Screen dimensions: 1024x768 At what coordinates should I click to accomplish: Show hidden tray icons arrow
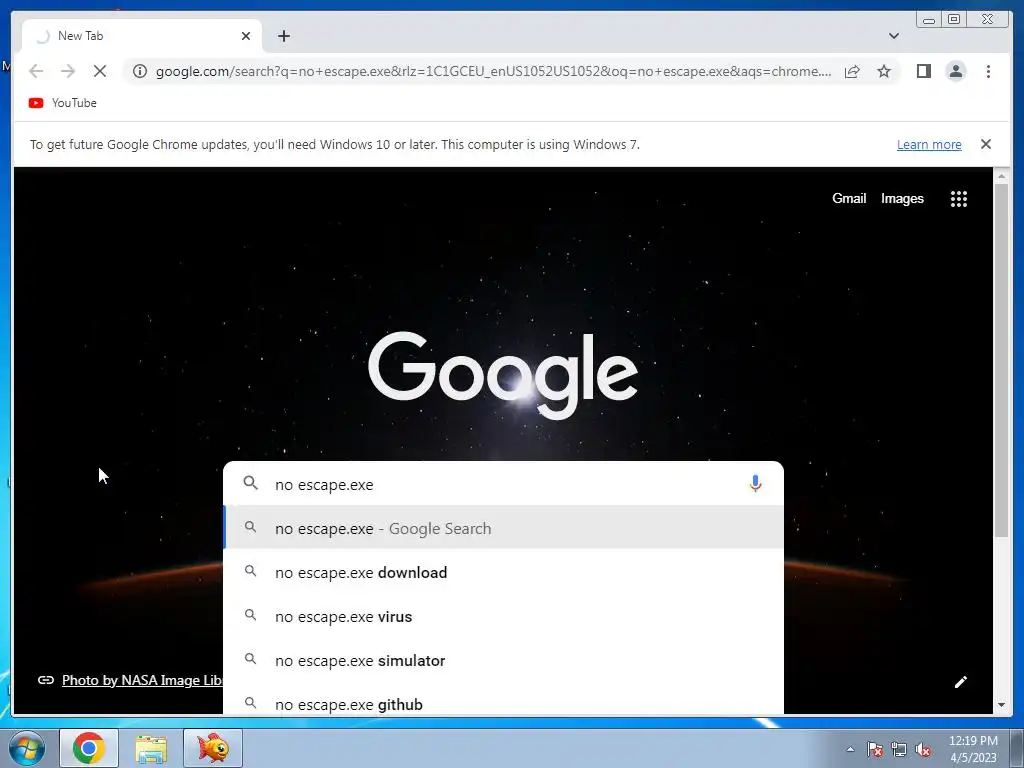[x=850, y=749]
